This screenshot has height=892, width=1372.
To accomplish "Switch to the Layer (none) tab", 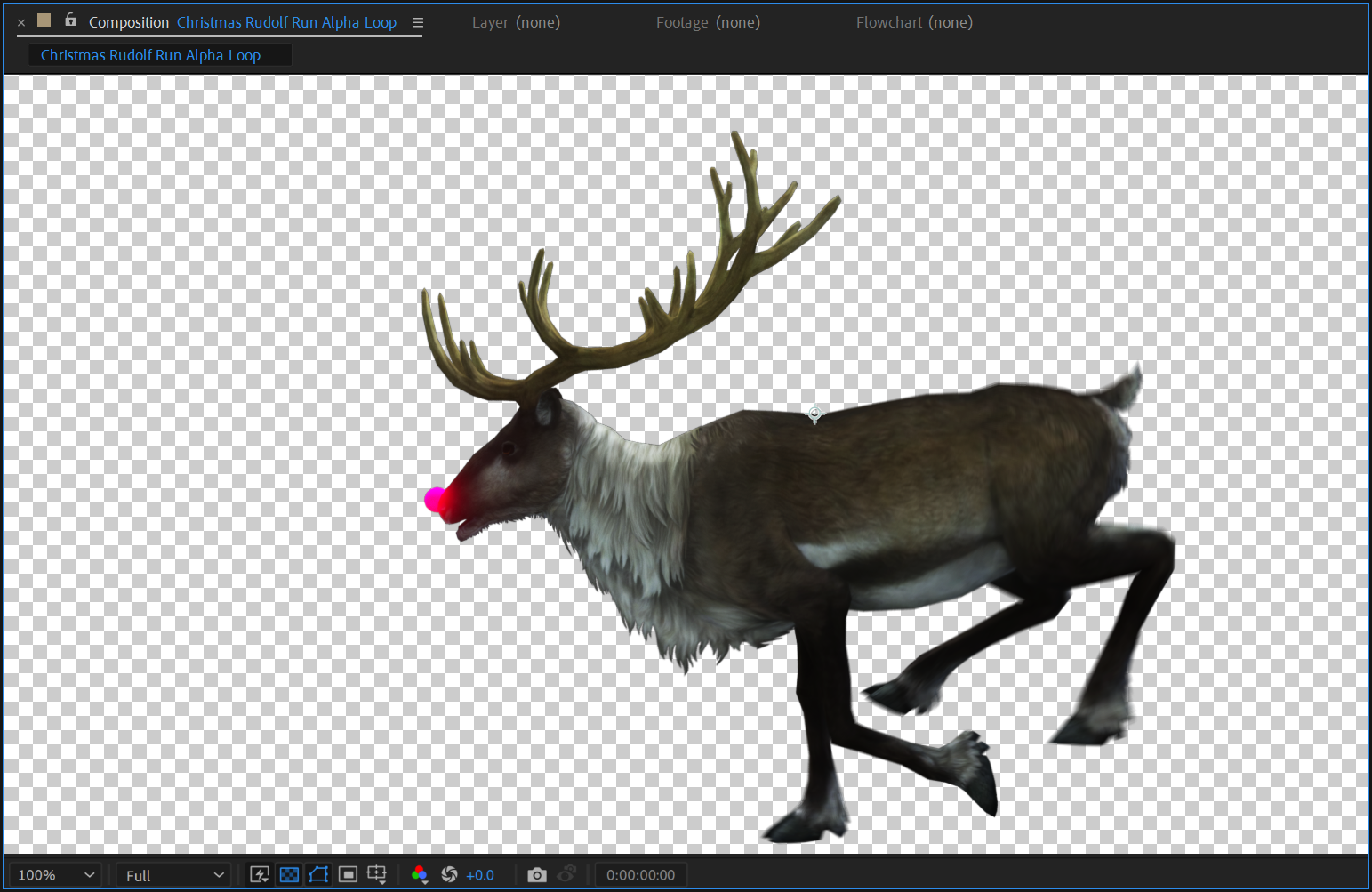I will tap(516, 22).
